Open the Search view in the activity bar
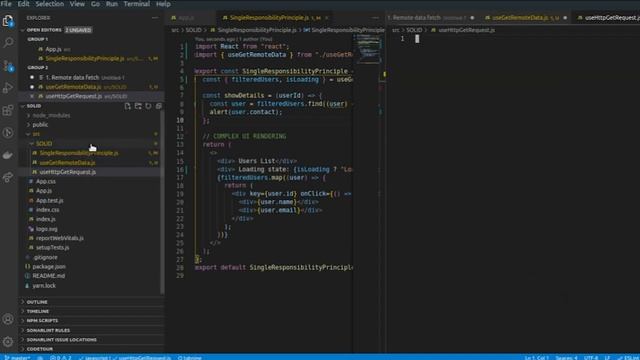Image resolution: width=640 pixels, height=360 pixels. 8,42
